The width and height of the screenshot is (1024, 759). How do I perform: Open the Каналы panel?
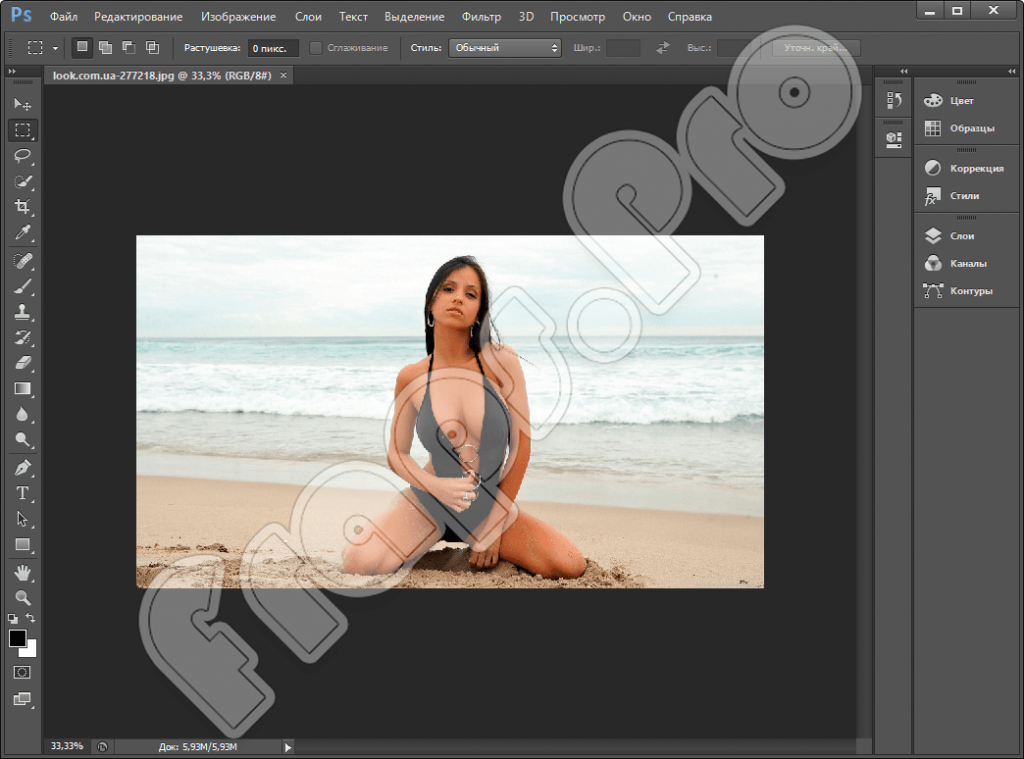[956, 263]
